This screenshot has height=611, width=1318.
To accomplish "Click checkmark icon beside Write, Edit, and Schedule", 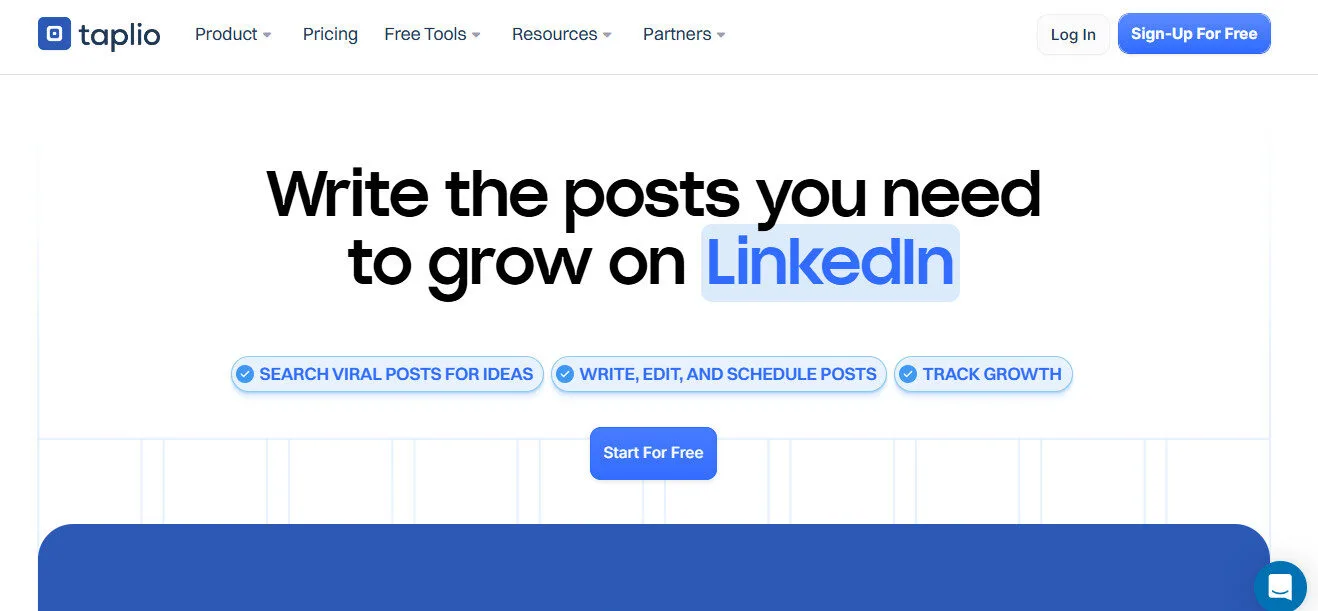I will tap(565, 374).
